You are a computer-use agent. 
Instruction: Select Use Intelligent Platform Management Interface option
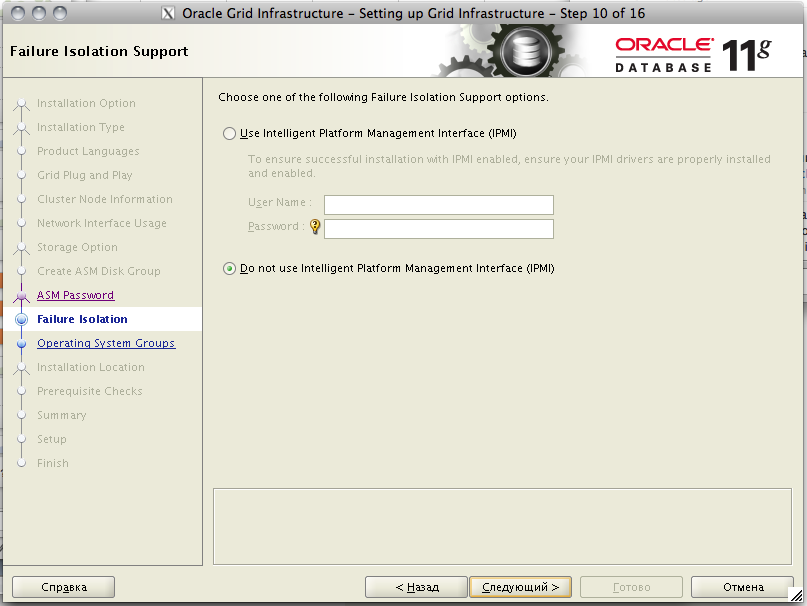(230, 133)
